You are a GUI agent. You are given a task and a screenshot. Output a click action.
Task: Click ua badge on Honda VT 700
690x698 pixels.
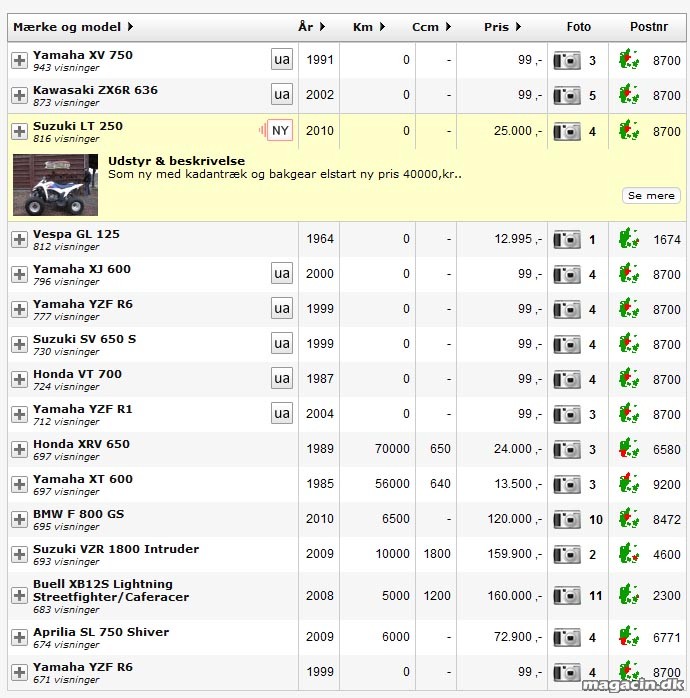click(x=282, y=378)
